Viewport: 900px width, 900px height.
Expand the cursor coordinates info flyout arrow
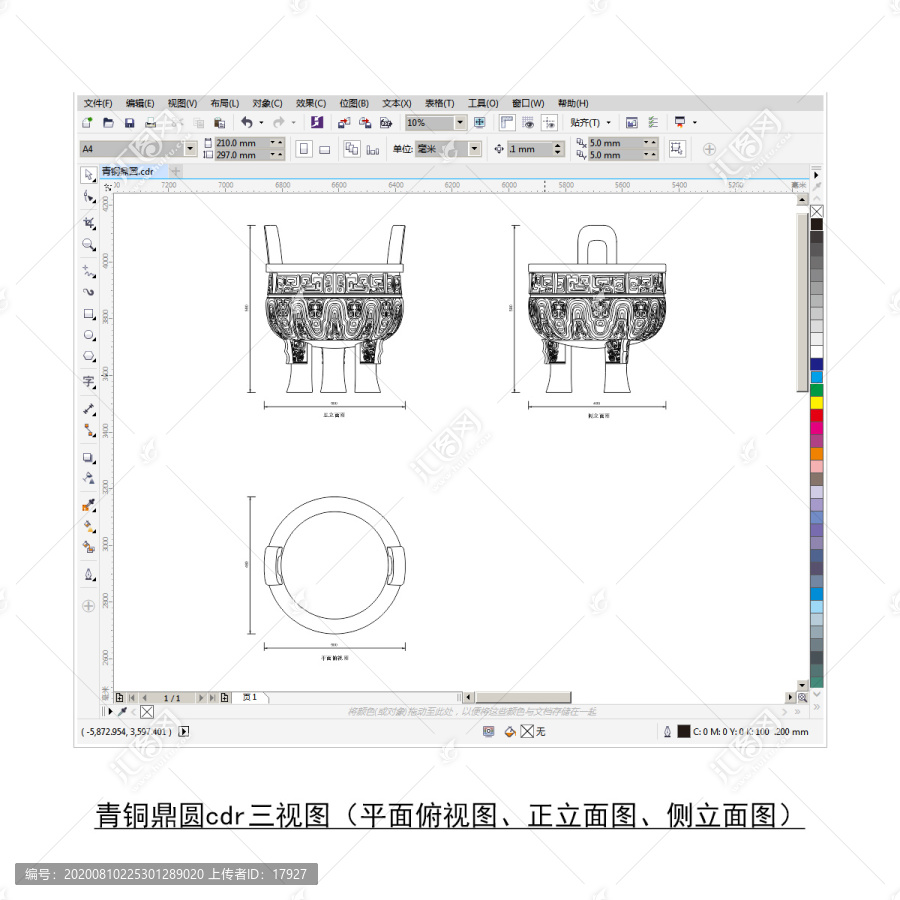pyautogui.click(x=184, y=731)
